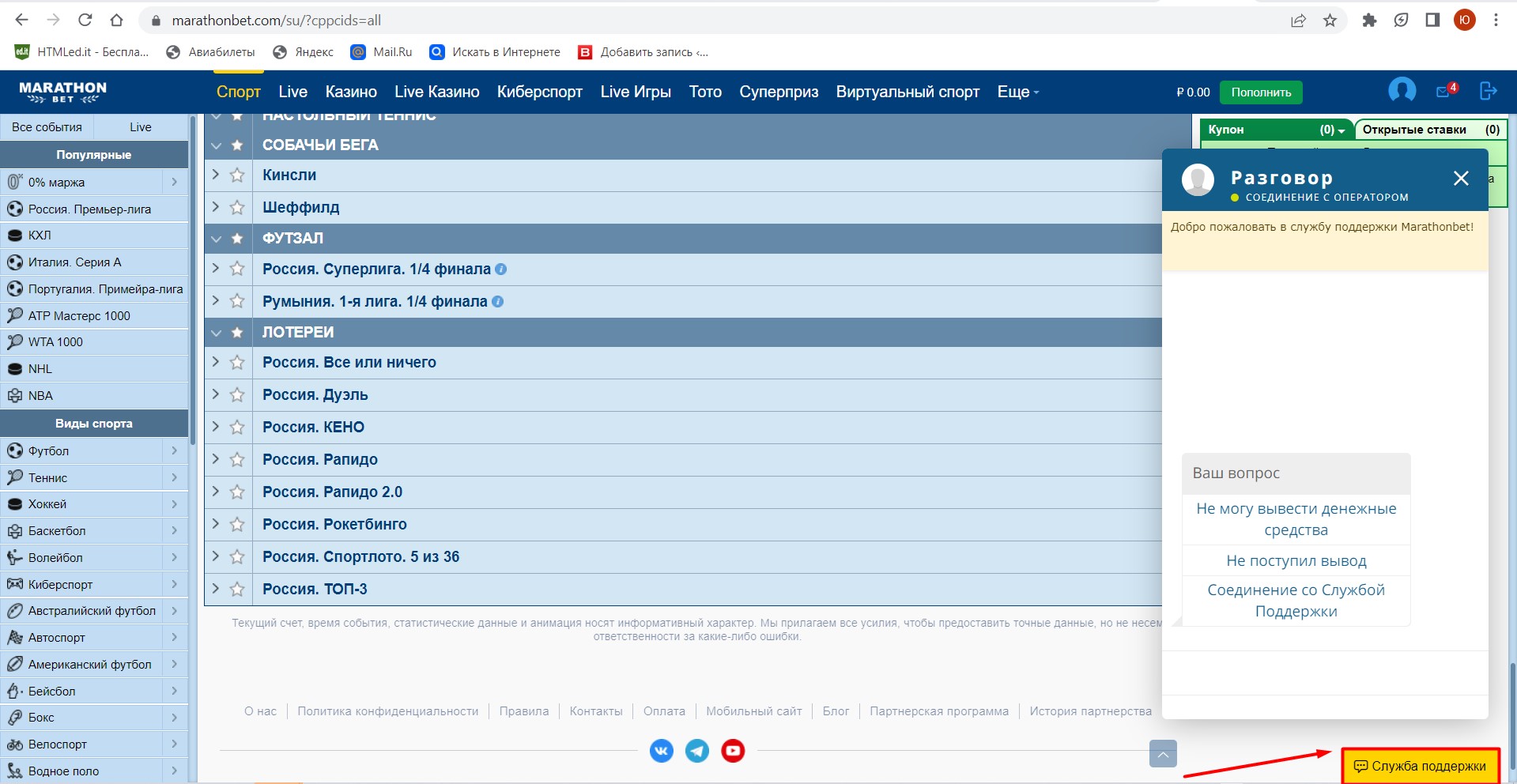Toggle favorite star for Россия. КЕНО

[236, 428]
